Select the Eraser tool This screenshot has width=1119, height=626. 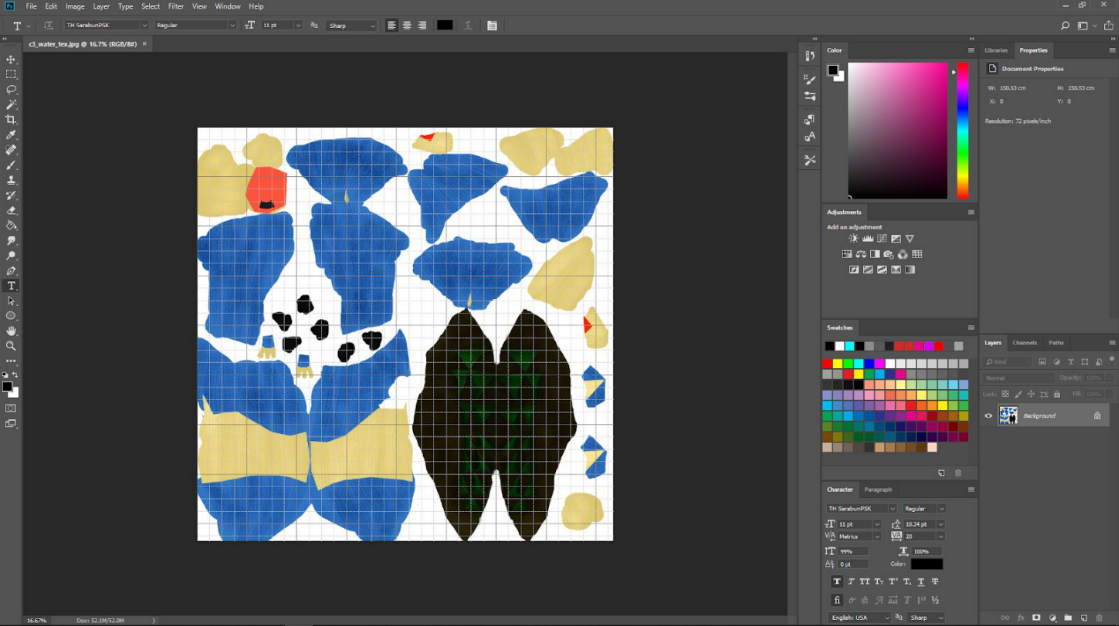point(11,211)
